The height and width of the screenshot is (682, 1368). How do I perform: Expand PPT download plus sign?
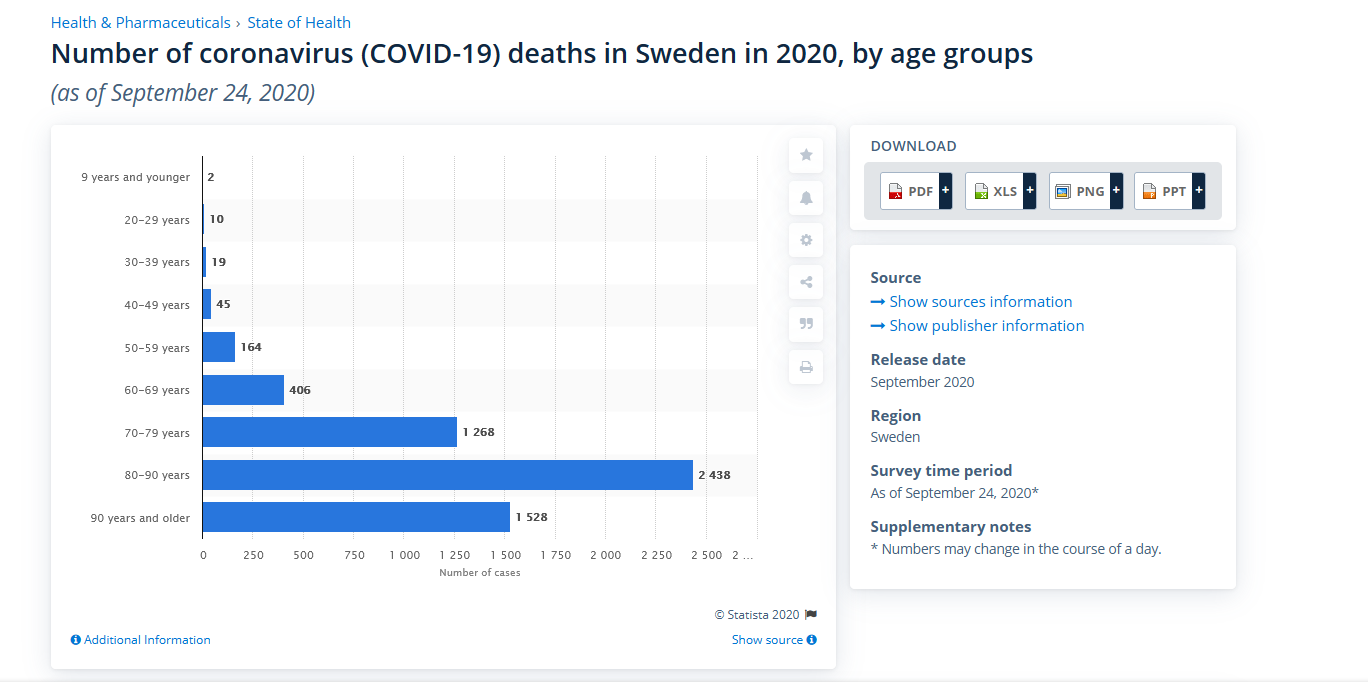[x=1198, y=191]
